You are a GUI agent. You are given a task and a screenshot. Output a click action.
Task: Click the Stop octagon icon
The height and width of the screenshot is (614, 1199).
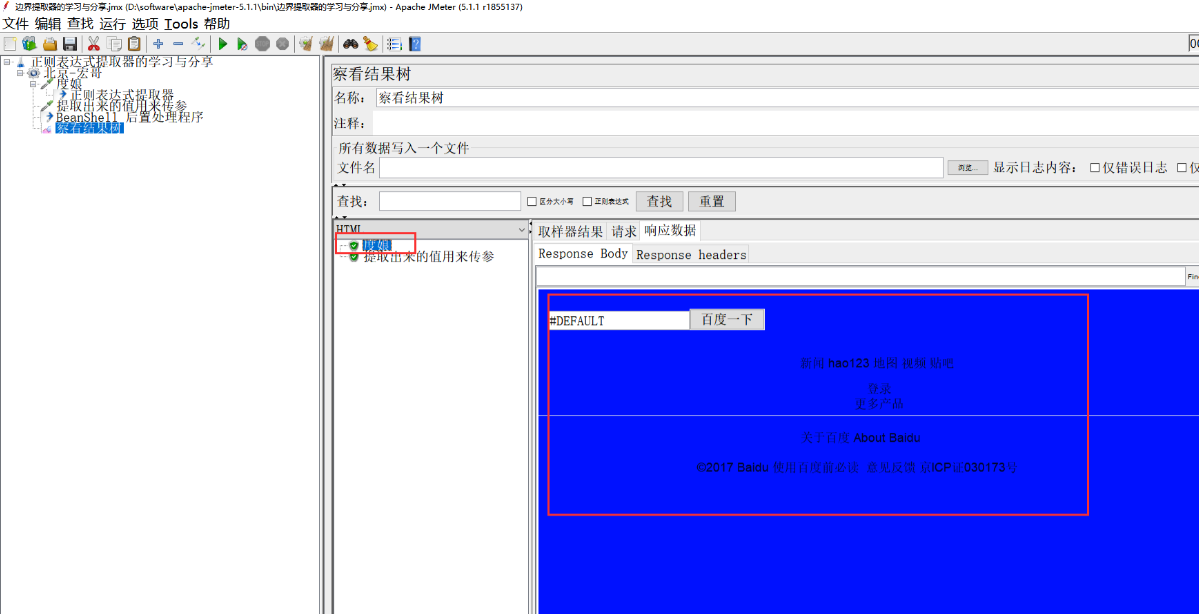(x=262, y=44)
